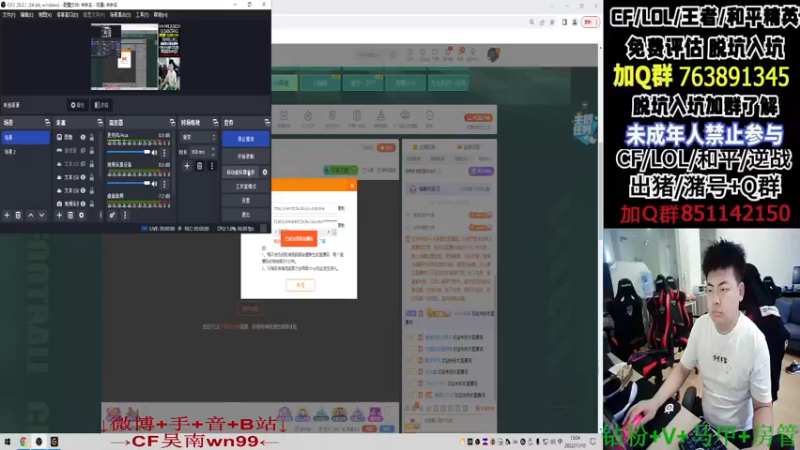This screenshot has width=800, height=450.
Task: Undock the Scenes panel via float icon
Action: click(x=47, y=122)
